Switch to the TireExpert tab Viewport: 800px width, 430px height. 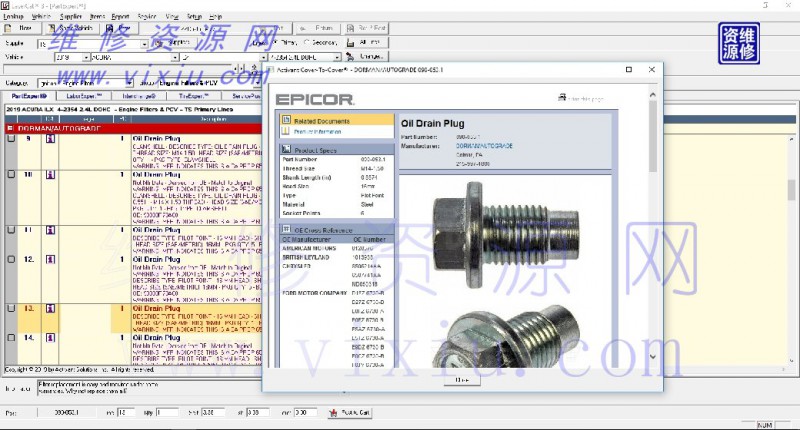click(x=193, y=96)
